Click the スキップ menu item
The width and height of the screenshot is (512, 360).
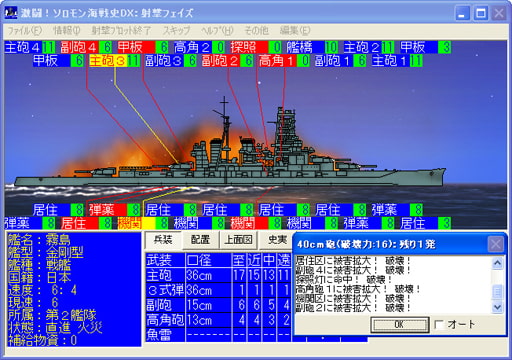tap(176, 31)
